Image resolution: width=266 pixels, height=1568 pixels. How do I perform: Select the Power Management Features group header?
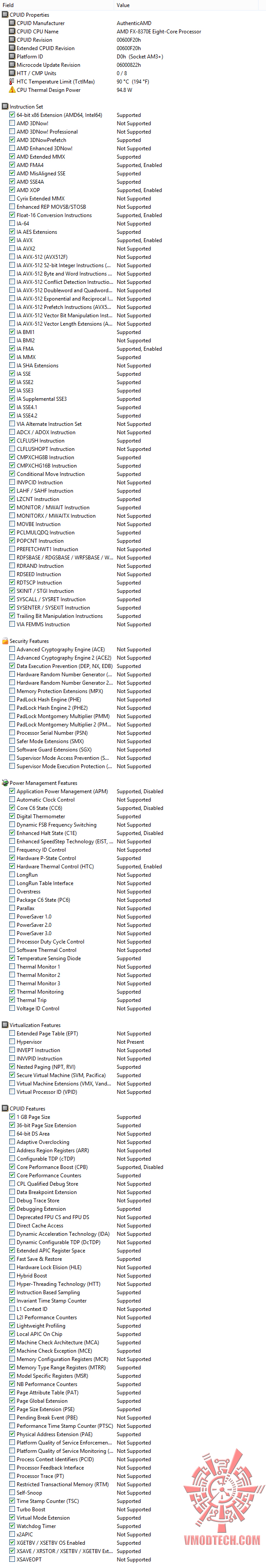click(43, 783)
